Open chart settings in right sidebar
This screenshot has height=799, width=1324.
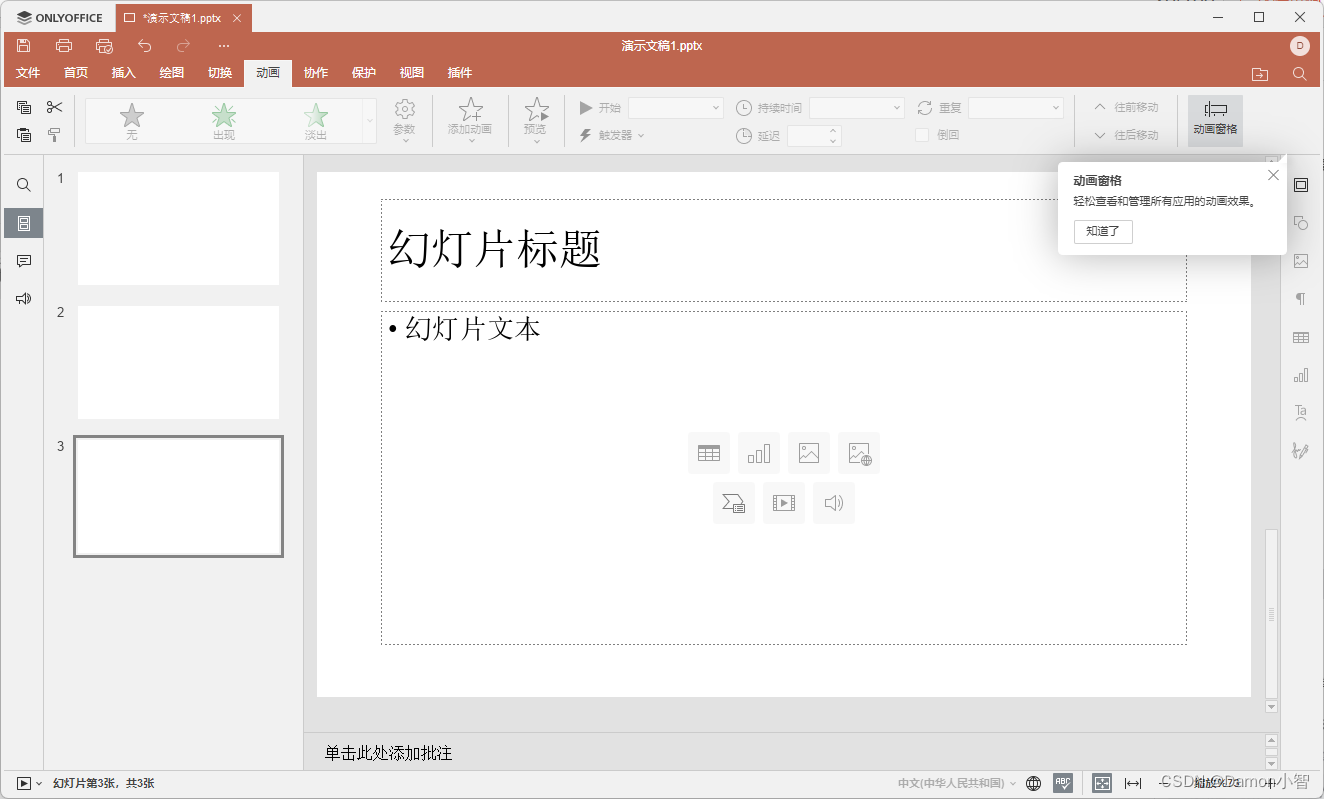[1301, 376]
